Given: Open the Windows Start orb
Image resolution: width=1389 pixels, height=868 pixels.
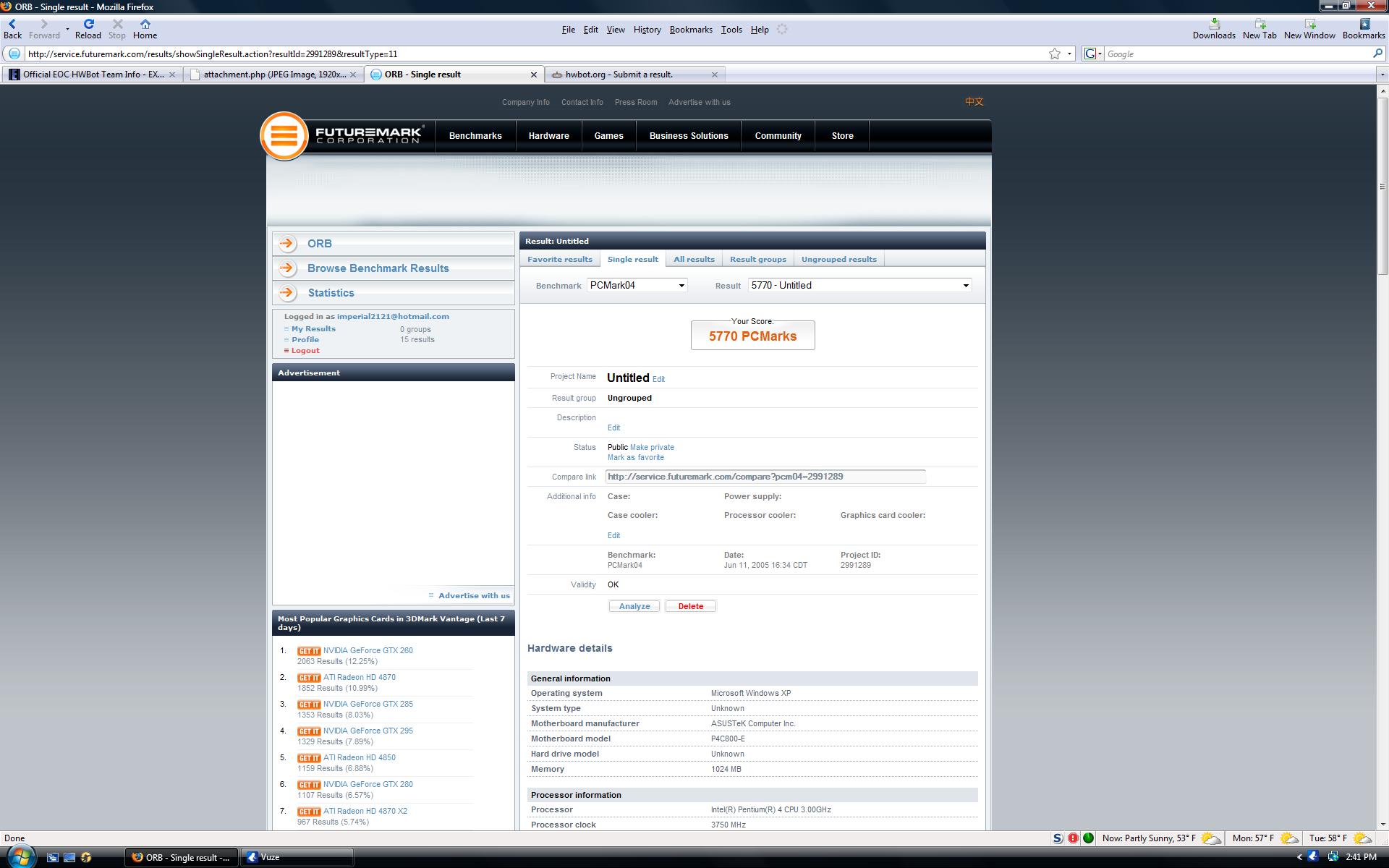Looking at the screenshot, I should click(20, 856).
